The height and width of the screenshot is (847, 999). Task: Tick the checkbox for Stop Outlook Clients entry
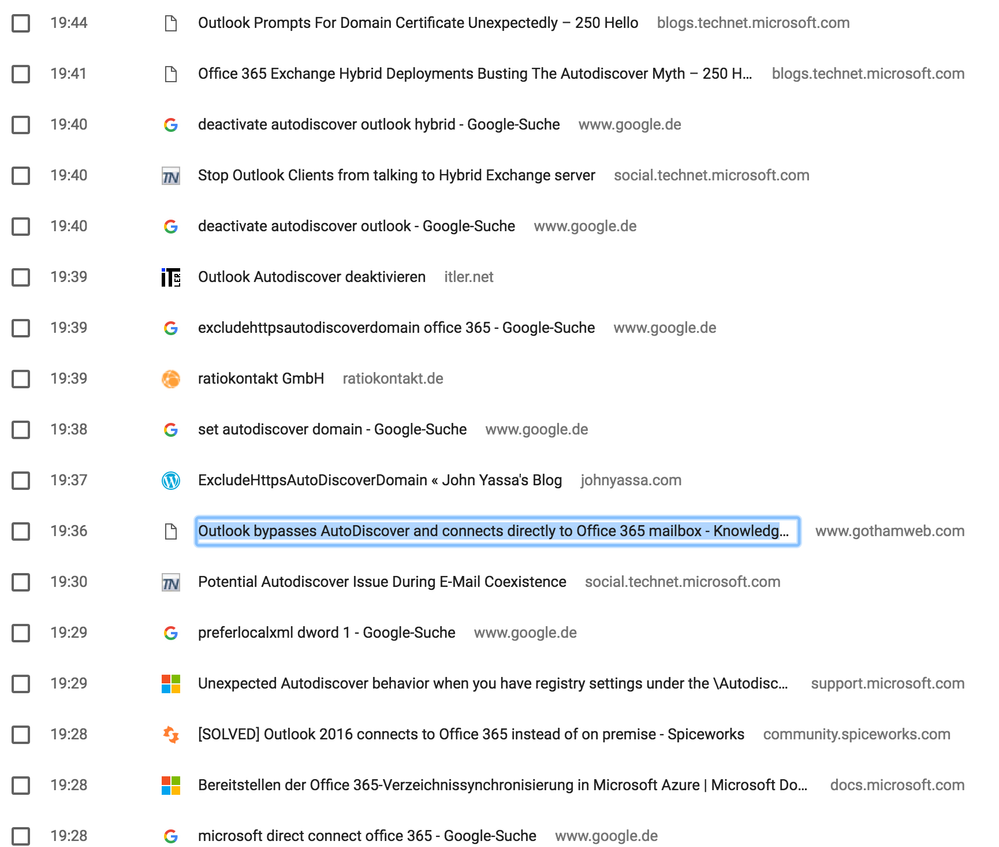[21, 175]
